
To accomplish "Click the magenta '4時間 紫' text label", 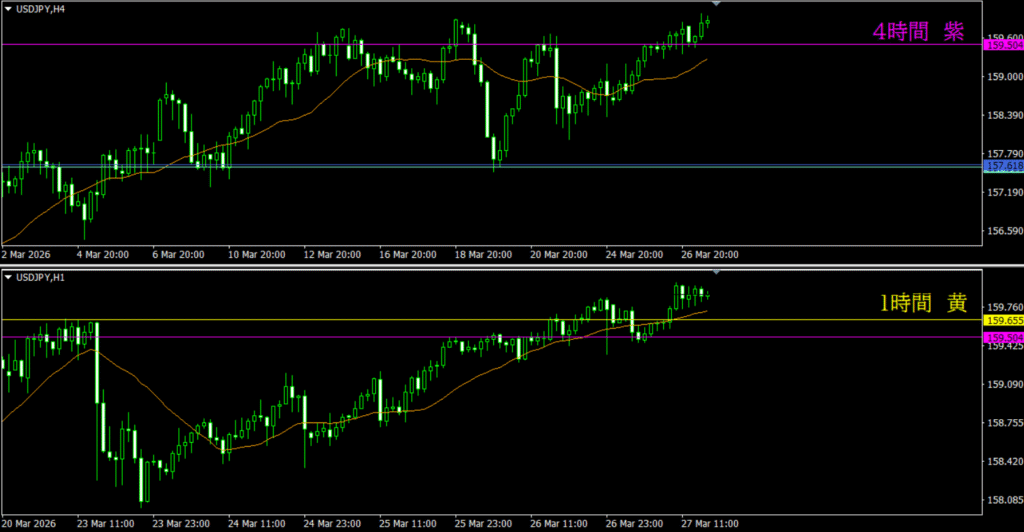I will pyautogui.click(x=918, y=32).
